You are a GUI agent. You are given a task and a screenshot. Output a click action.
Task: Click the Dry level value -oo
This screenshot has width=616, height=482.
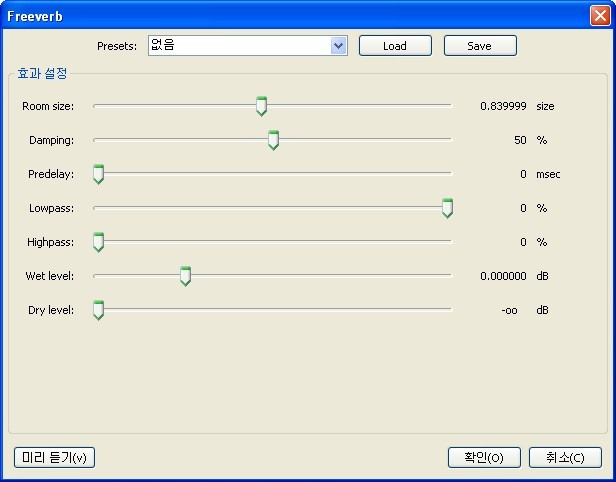click(510, 310)
